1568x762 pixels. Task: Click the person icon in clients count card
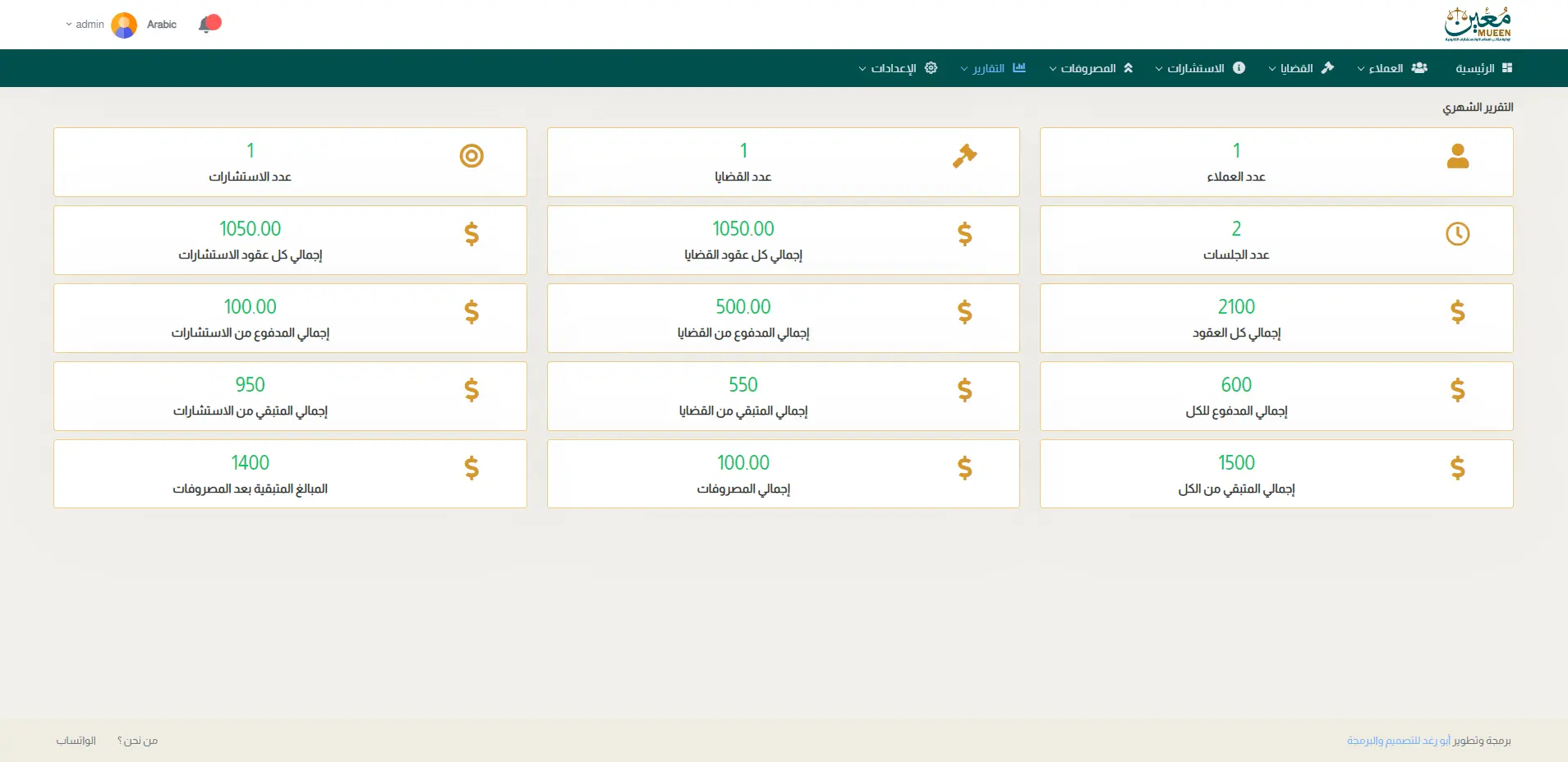coord(1457,156)
